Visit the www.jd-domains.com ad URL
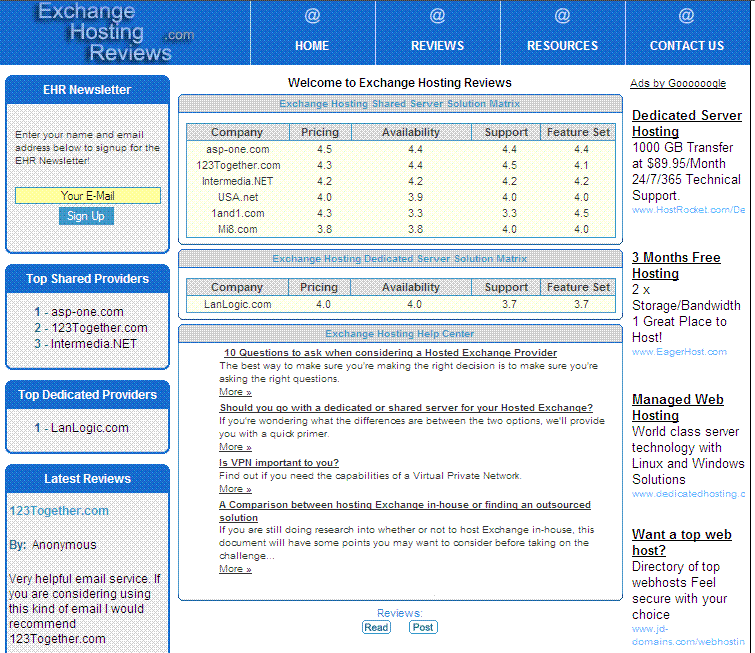 [688, 635]
